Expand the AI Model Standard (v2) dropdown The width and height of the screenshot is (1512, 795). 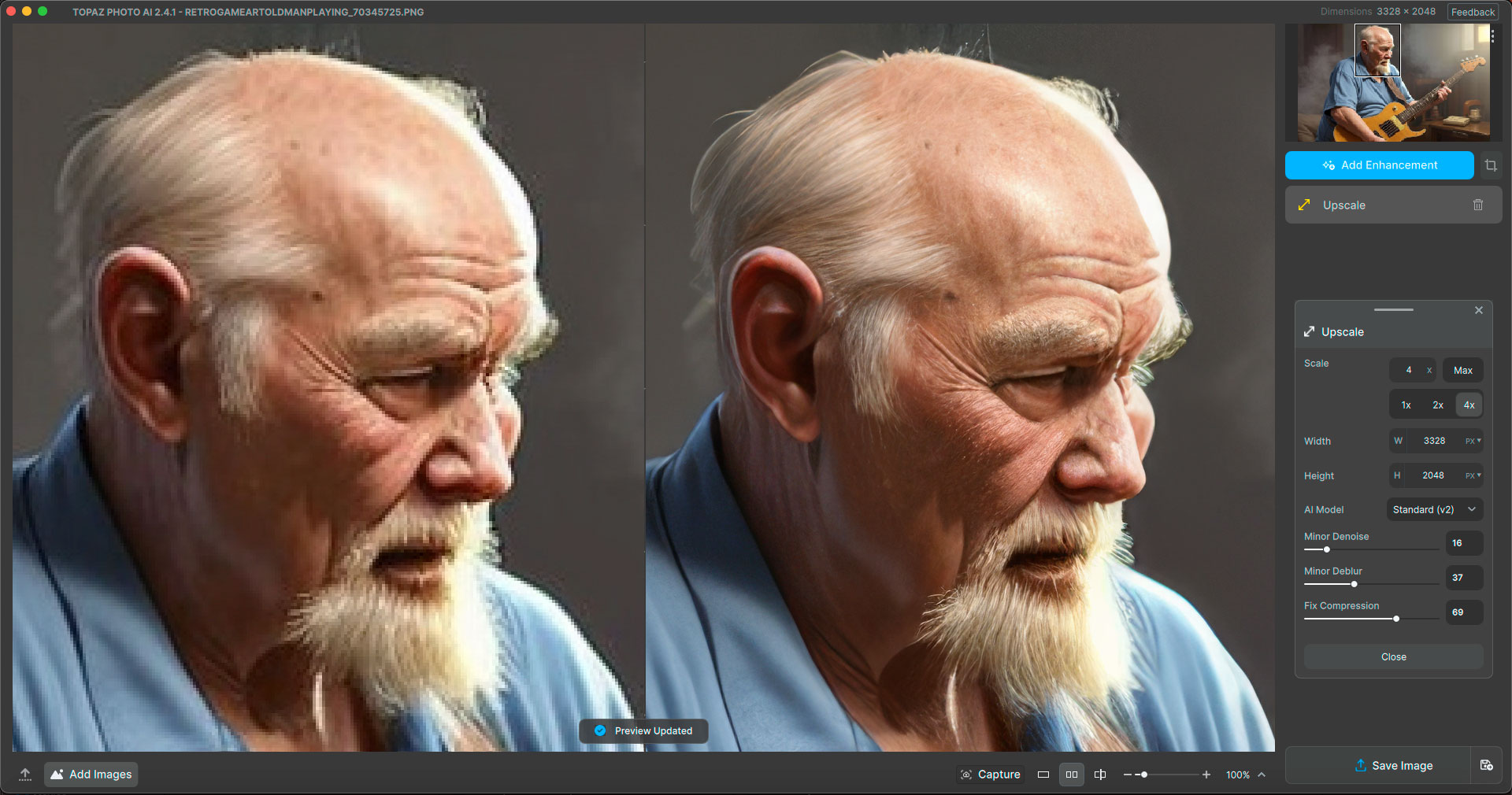click(x=1434, y=510)
